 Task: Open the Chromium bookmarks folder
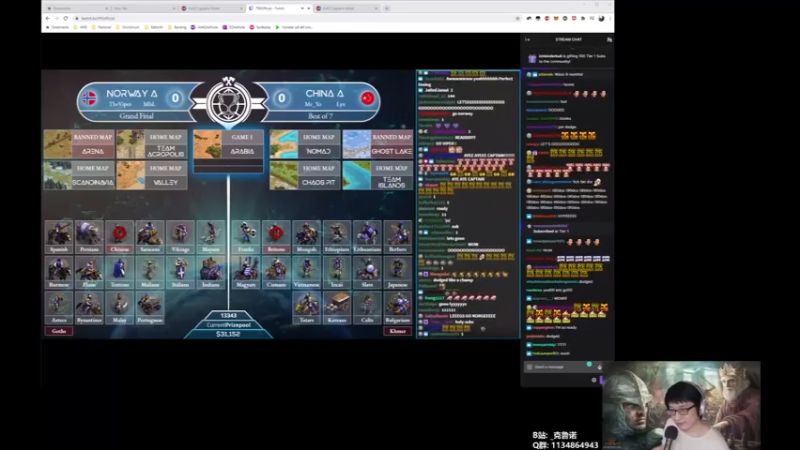(x=128, y=27)
